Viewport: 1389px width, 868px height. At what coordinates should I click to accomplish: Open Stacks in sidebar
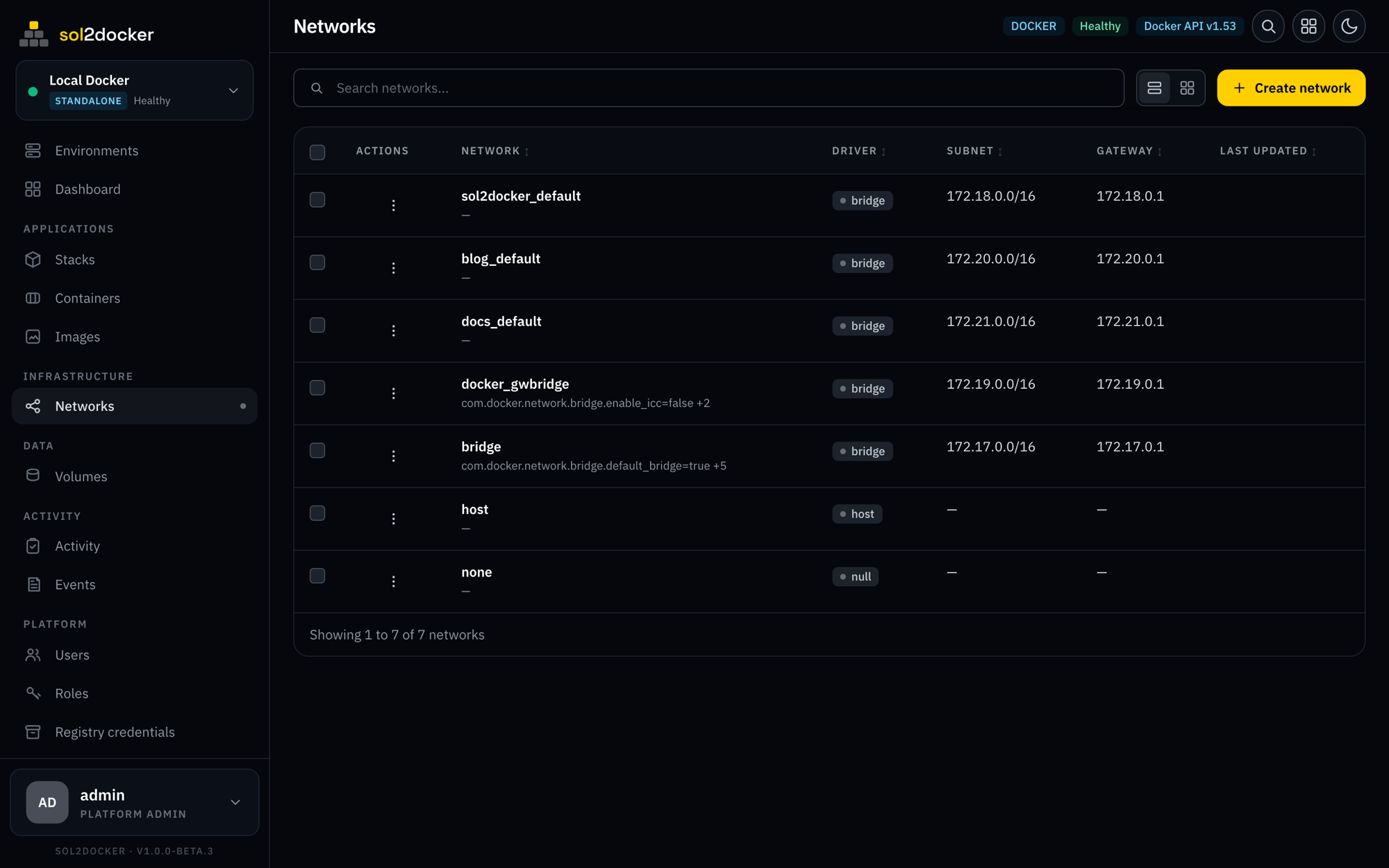click(x=135, y=260)
